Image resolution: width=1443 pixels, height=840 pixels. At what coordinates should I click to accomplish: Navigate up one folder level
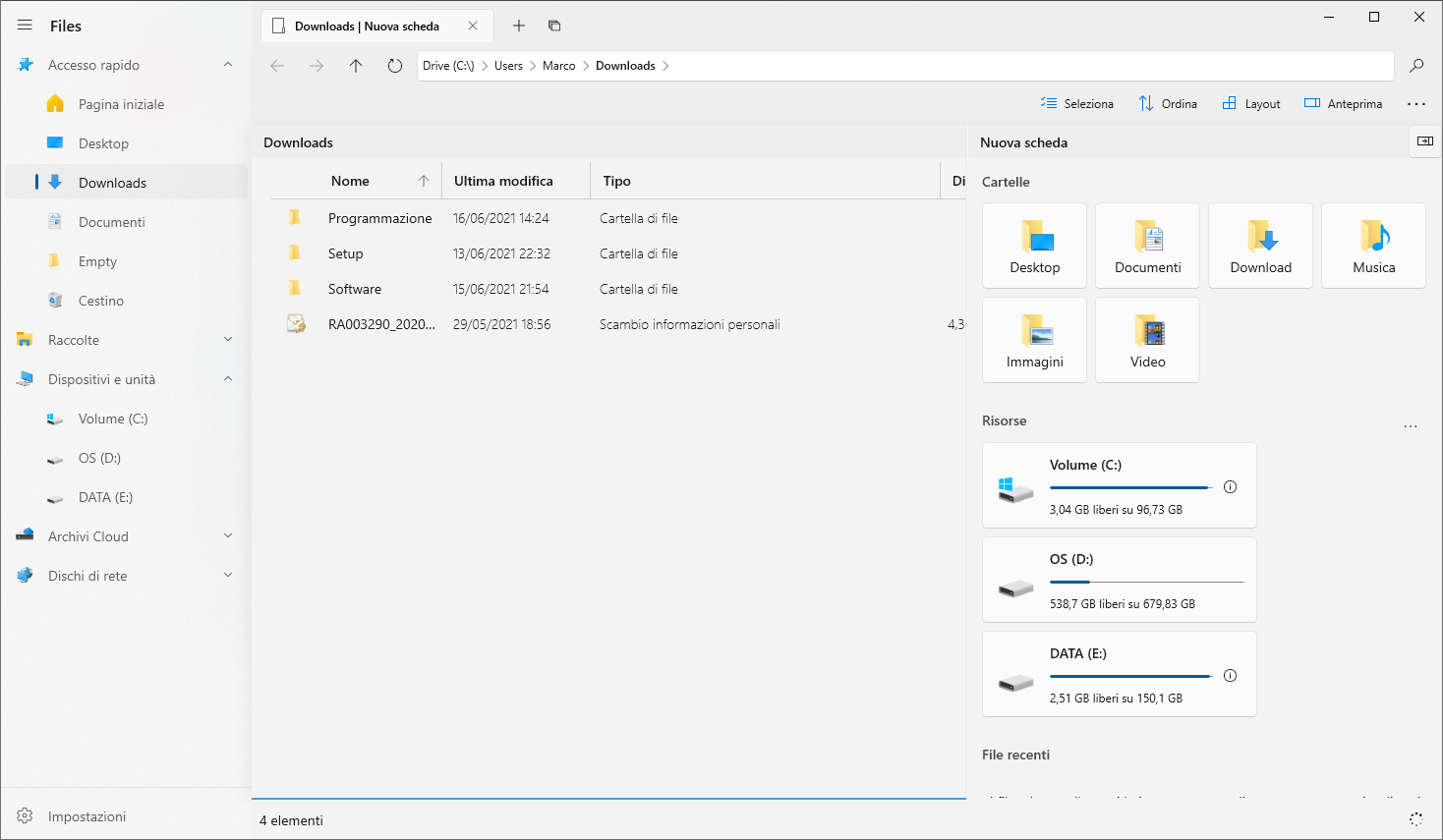coord(356,65)
